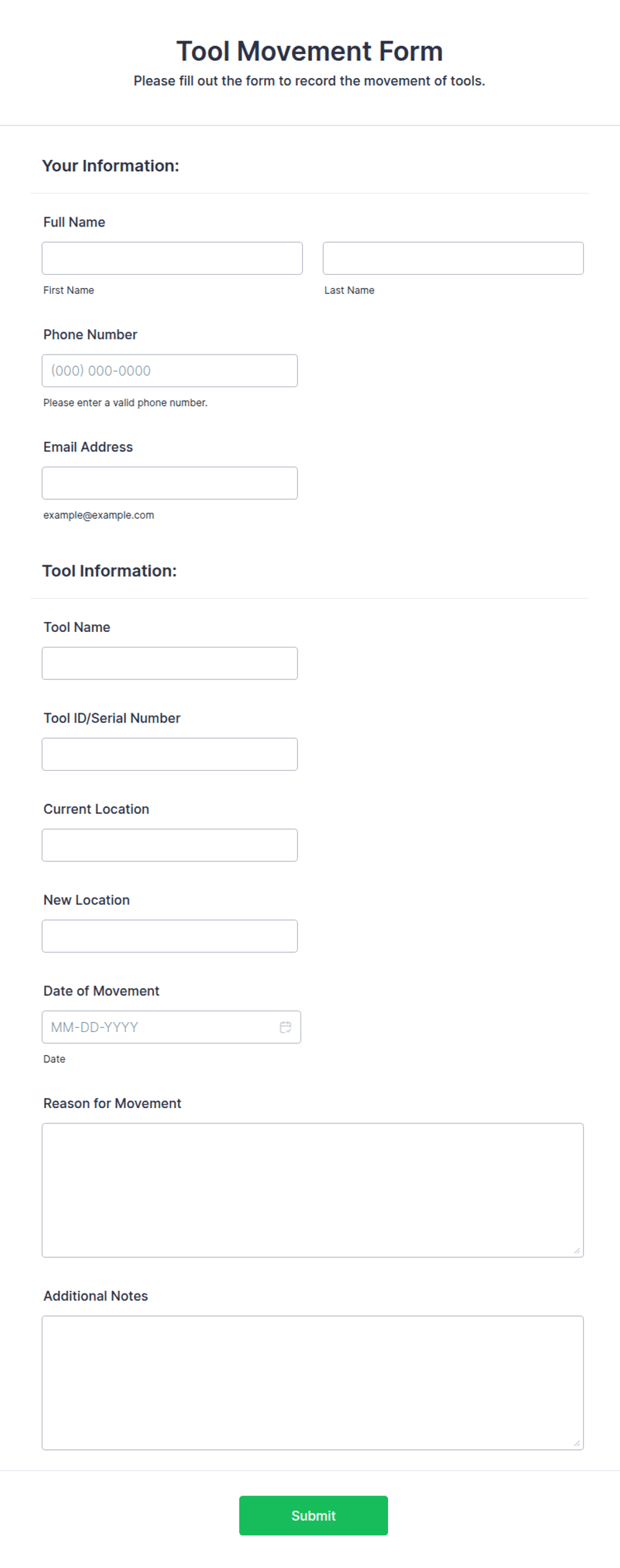The width and height of the screenshot is (620, 1568).
Task: Select the 'Tool ID/Serial Number' label
Action: (x=112, y=718)
